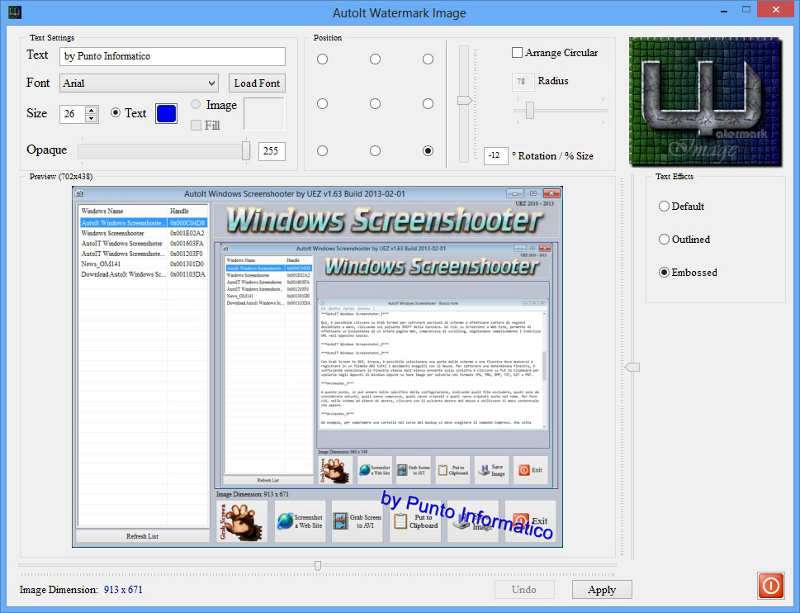Click the Watermark Image logo

coord(706,102)
